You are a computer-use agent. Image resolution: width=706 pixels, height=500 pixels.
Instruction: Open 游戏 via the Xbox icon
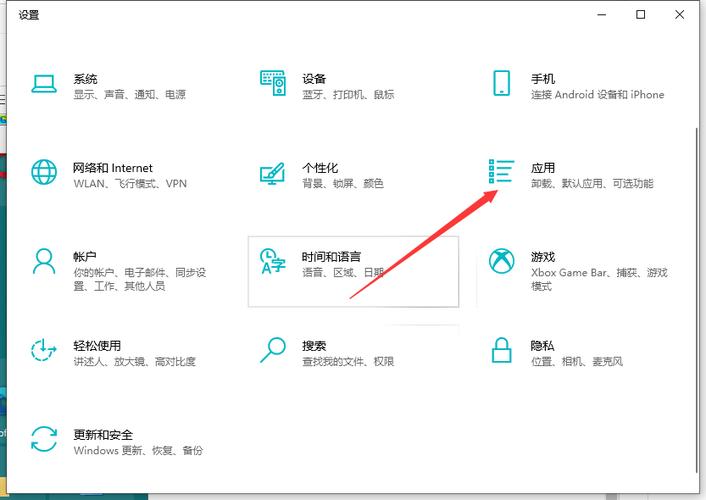click(x=501, y=262)
